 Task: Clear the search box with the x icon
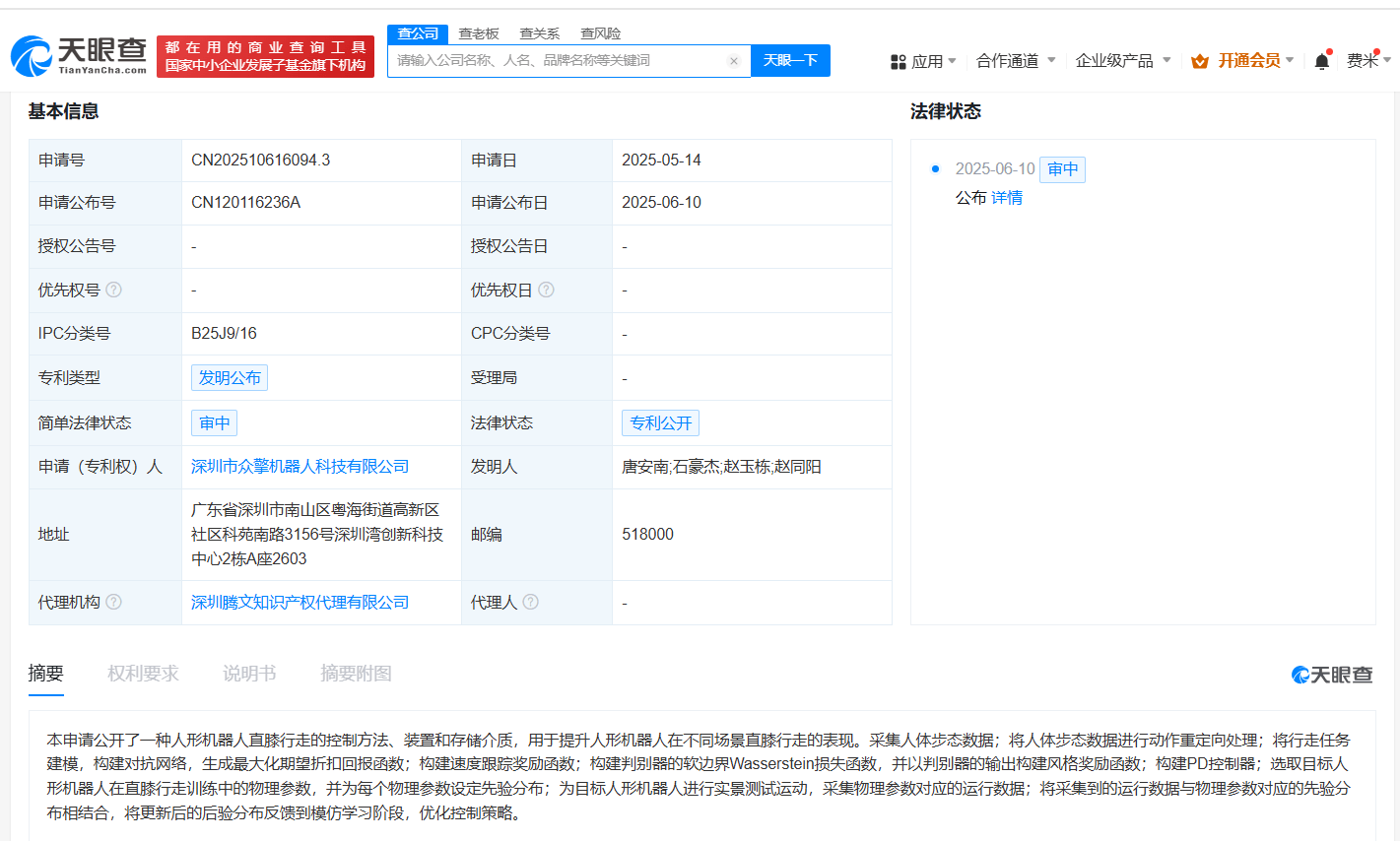tap(733, 61)
